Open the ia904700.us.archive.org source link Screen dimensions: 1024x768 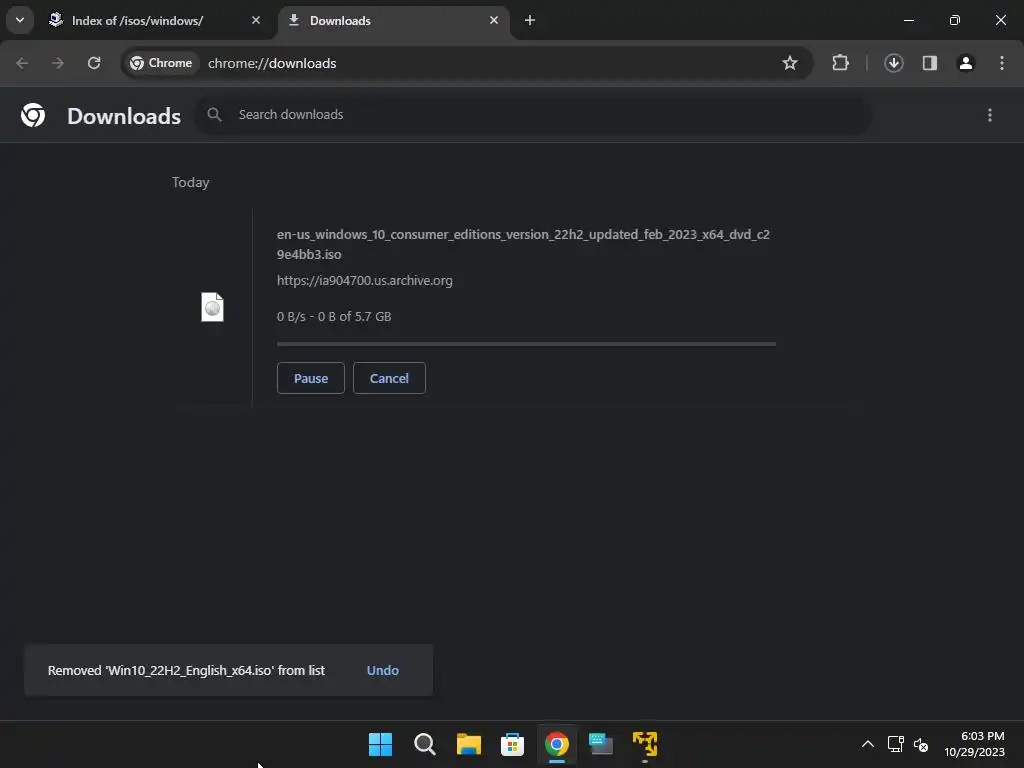[364, 280]
